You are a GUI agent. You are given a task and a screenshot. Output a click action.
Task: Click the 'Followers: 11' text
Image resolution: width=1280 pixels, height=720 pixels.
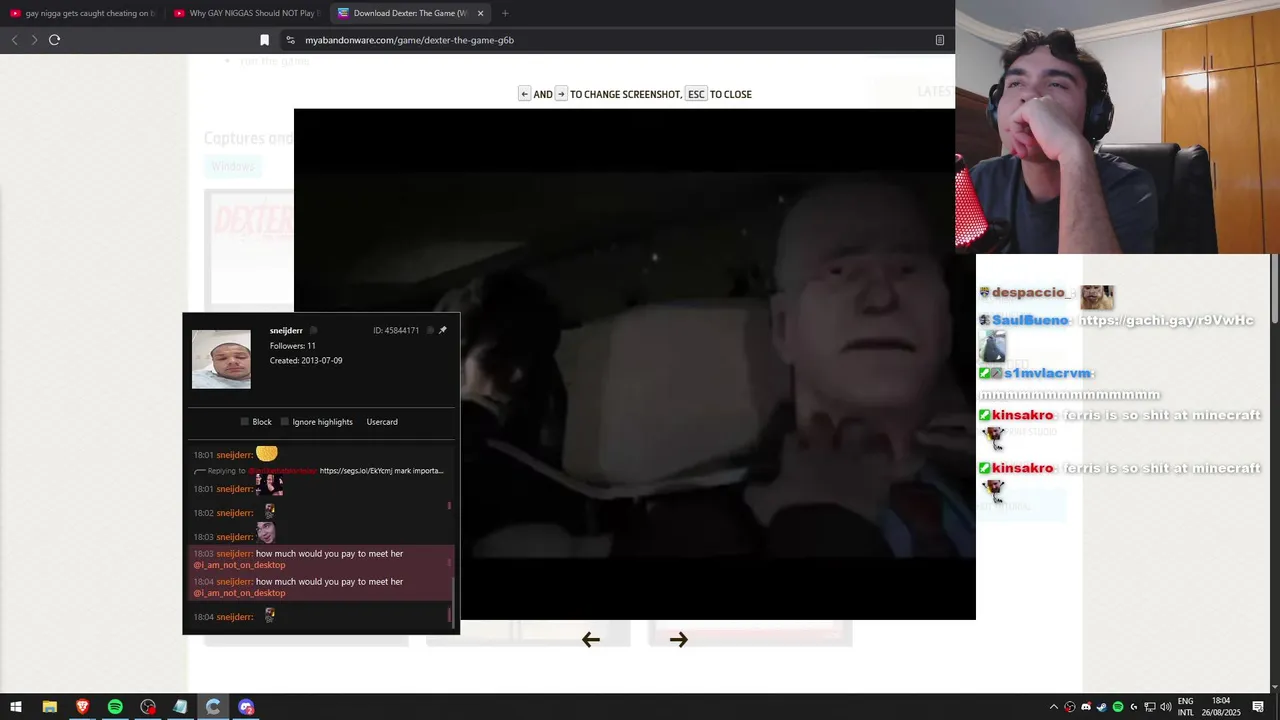[x=293, y=346]
